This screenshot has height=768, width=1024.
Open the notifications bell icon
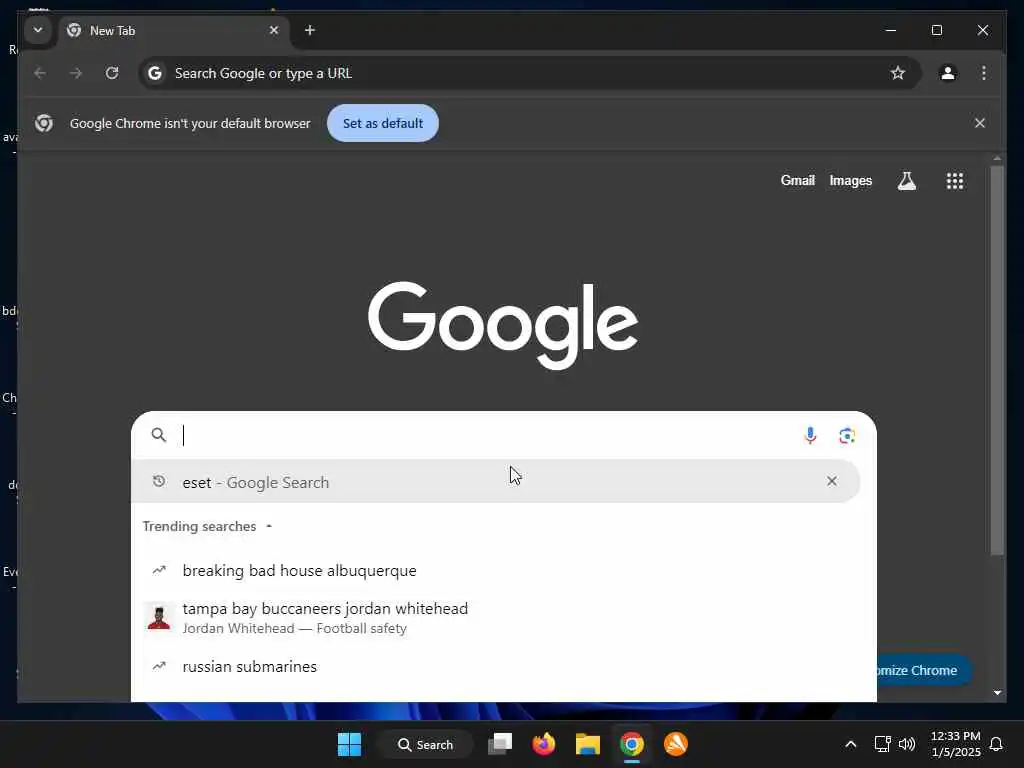[997, 744]
